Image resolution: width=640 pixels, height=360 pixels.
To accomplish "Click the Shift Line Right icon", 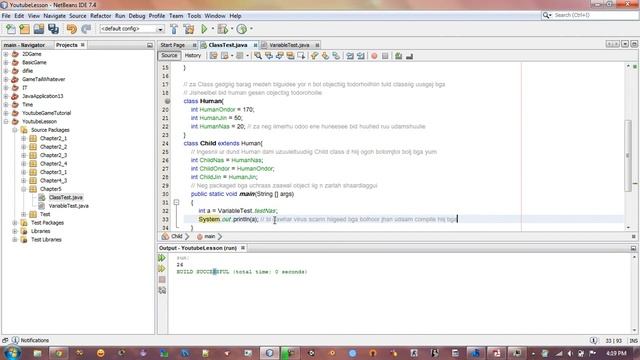I will click(x=361, y=56).
